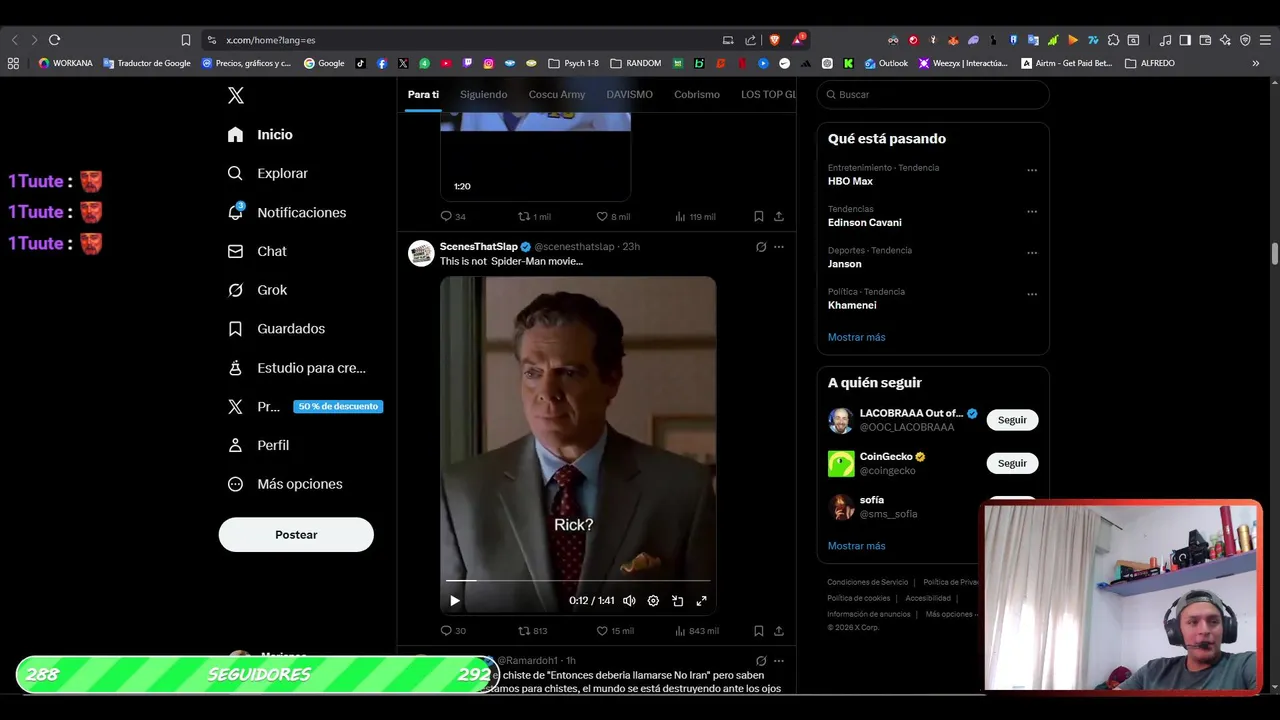This screenshot has width=1280, height=720.
Task: Reply to the ScenesThatSlap post
Action: click(453, 631)
